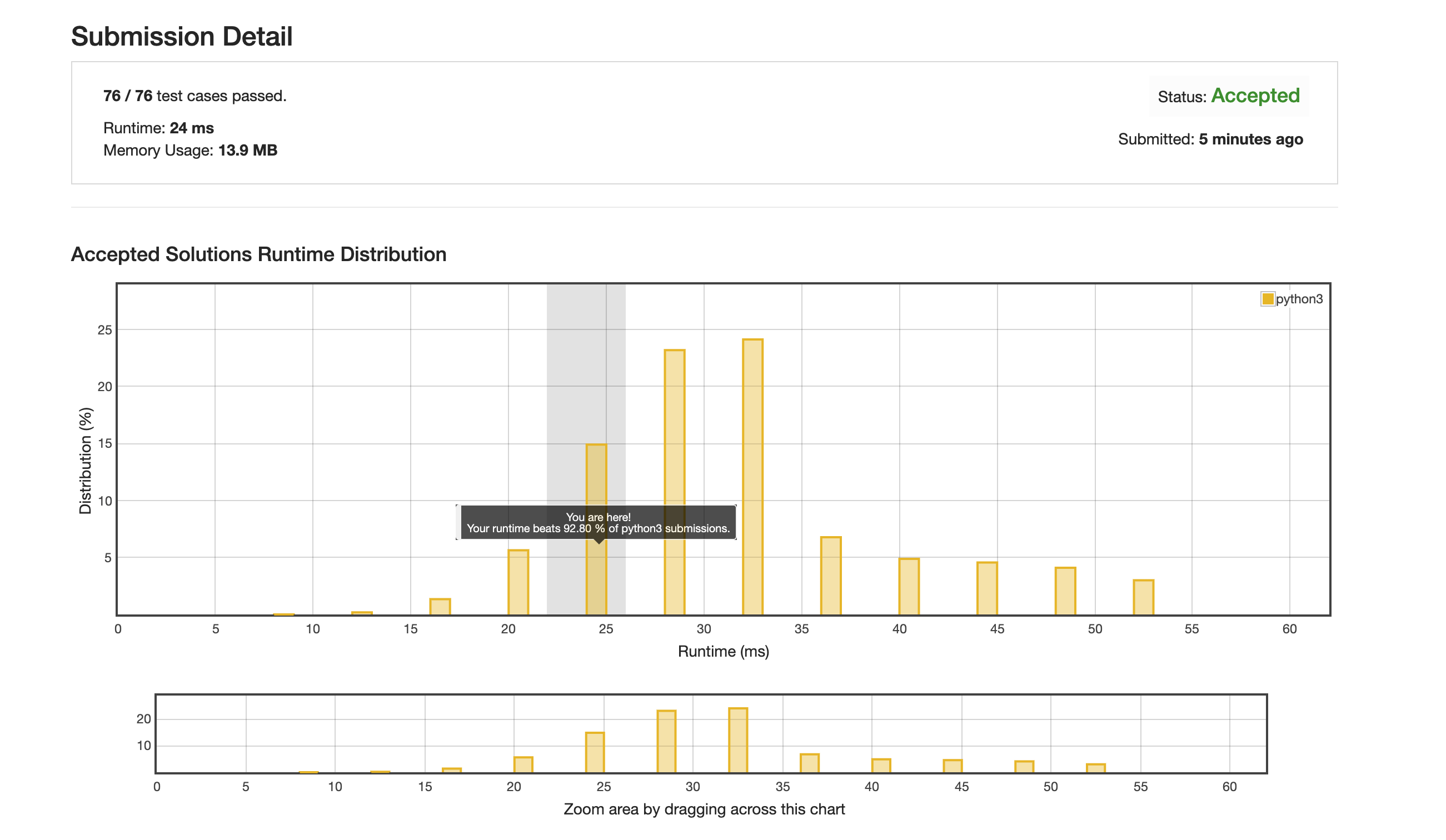Click the small bar near 16 ms
Viewport: 1446px width, 840px height.
click(x=440, y=607)
